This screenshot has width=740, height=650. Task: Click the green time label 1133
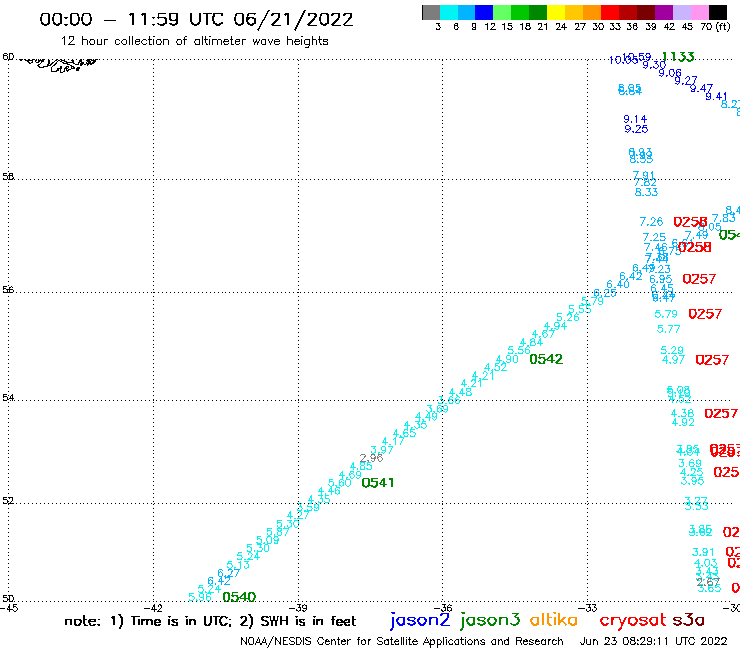tap(678, 57)
